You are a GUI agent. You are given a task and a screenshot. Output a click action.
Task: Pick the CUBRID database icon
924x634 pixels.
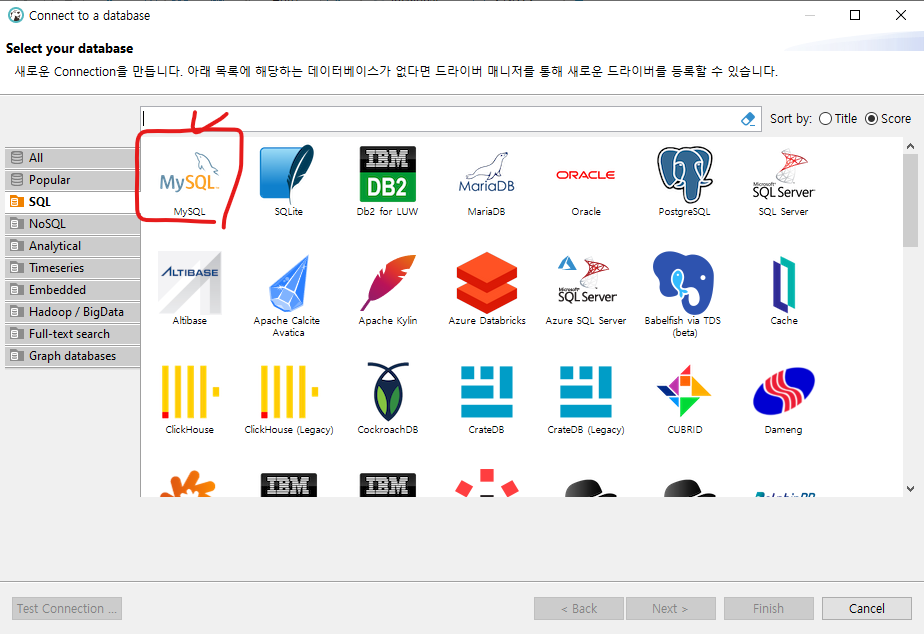click(684, 391)
